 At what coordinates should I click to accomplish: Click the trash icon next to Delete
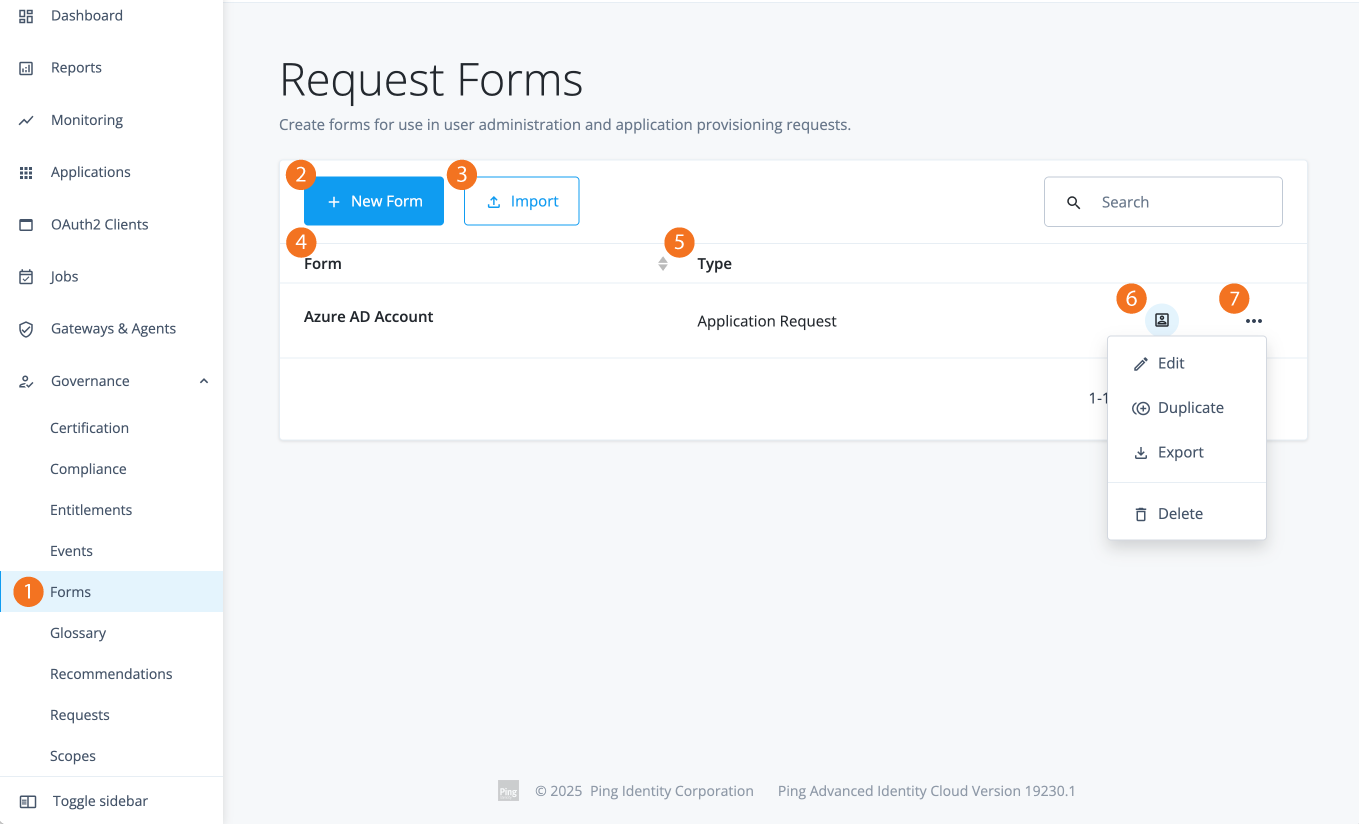(x=1141, y=513)
